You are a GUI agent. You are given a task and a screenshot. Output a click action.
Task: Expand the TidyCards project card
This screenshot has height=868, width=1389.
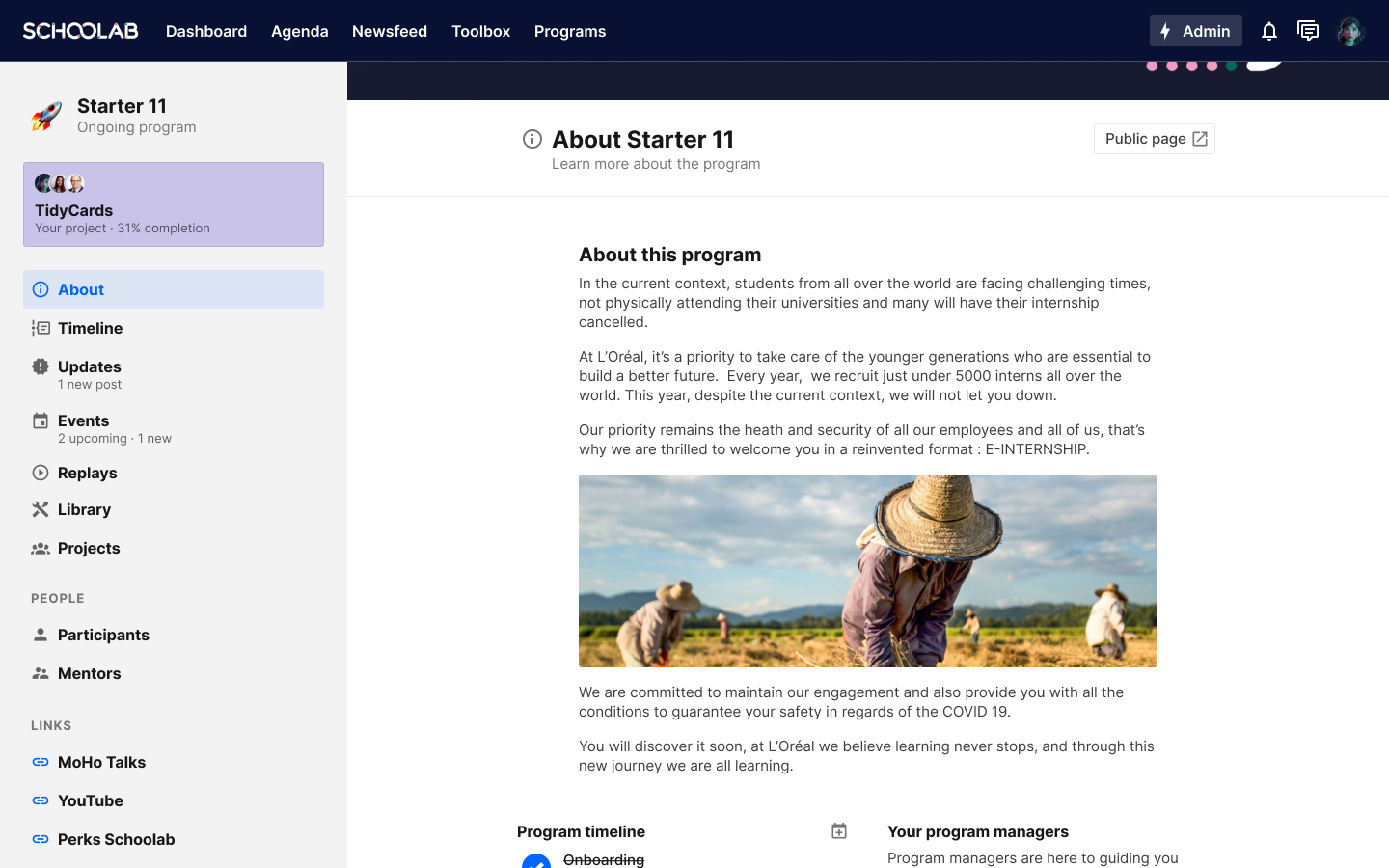pyautogui.click(x=174, y=204)
